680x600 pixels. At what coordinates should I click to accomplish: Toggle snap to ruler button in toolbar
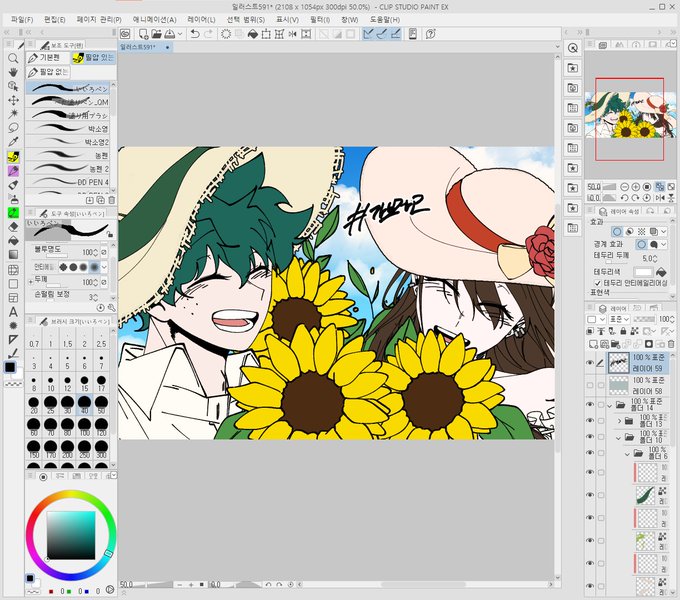coord(368,34)
